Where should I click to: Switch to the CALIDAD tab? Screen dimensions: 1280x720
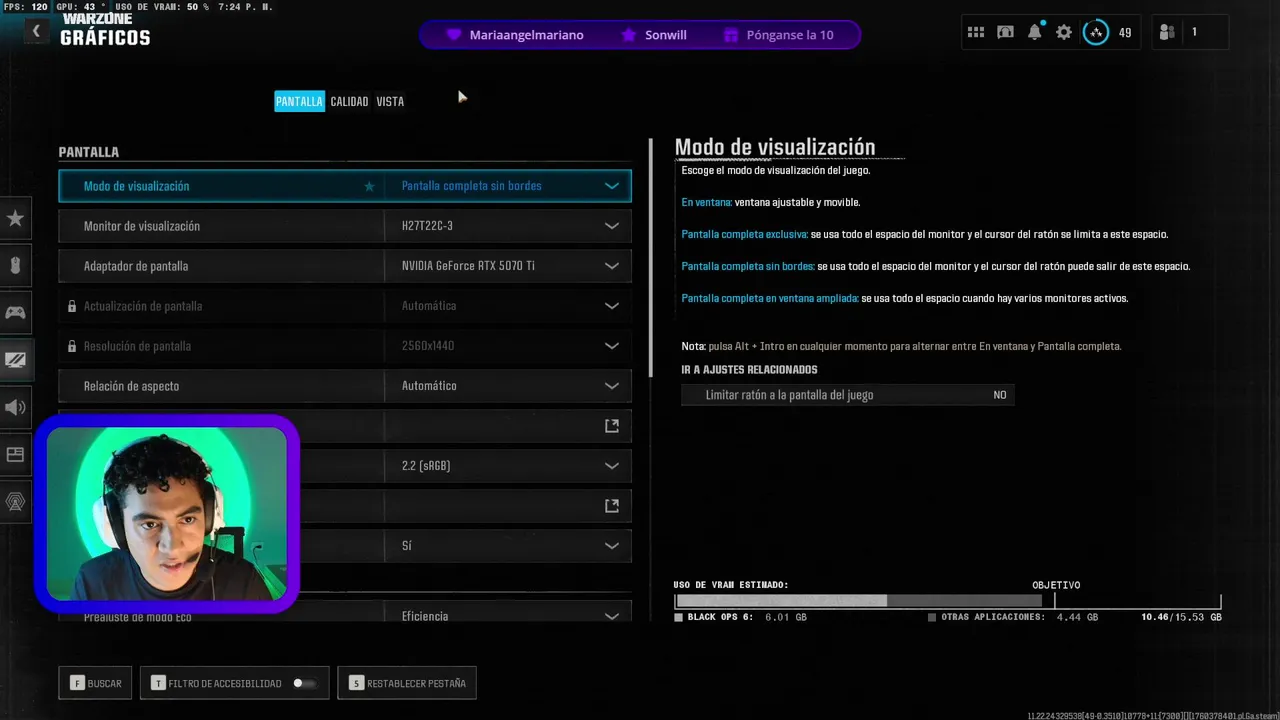349,101
